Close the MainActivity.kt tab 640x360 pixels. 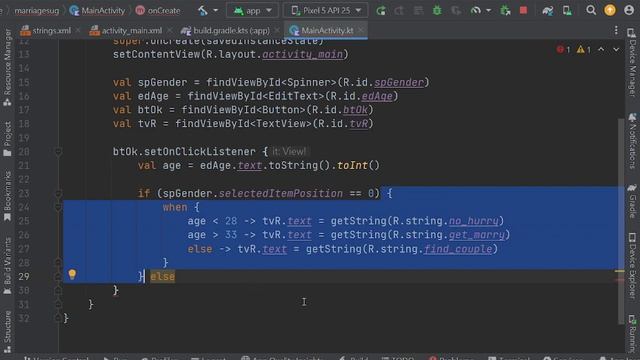click(x=361, y=30)
